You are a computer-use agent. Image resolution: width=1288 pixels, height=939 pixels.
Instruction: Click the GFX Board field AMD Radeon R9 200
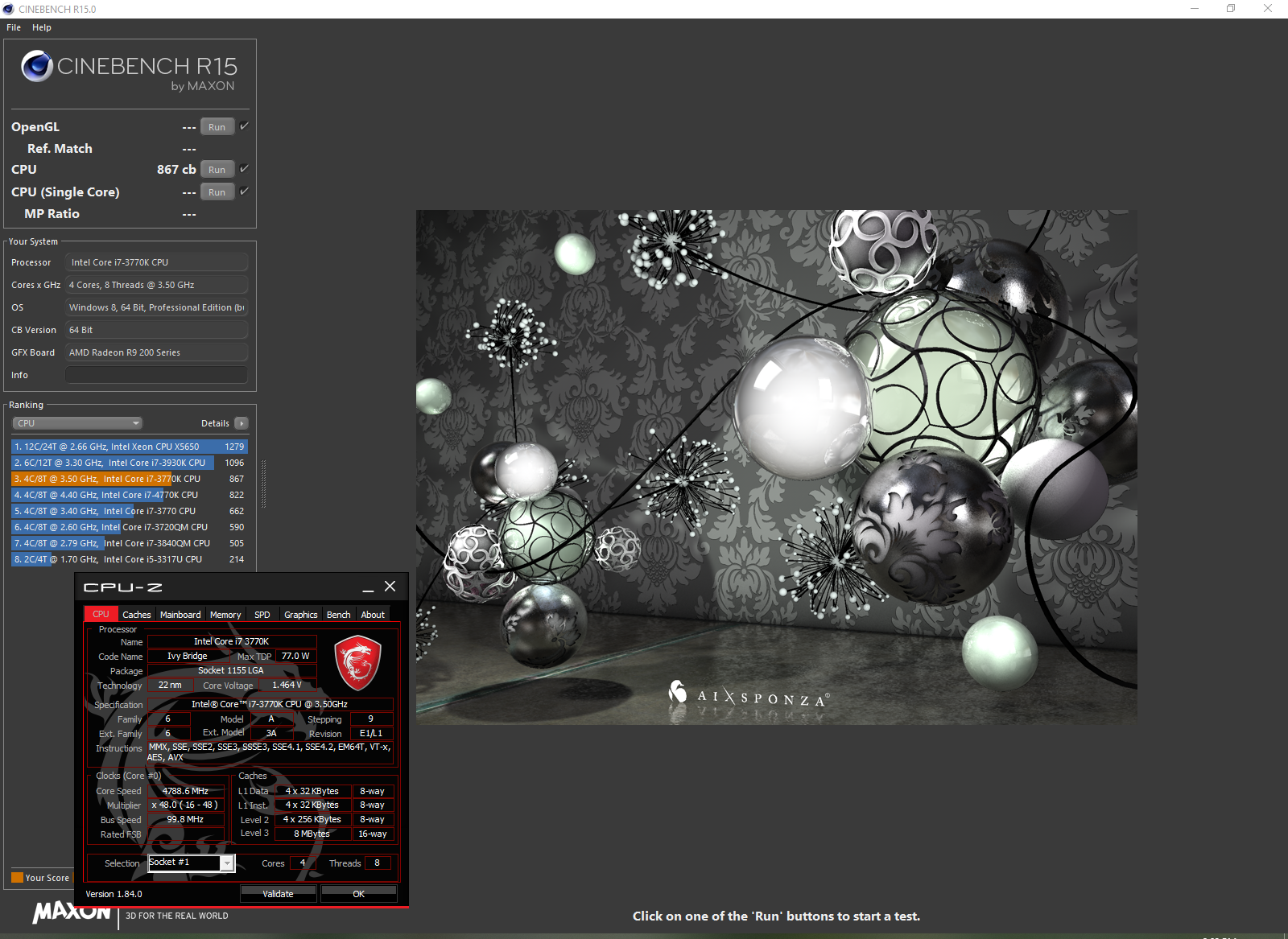156,352
